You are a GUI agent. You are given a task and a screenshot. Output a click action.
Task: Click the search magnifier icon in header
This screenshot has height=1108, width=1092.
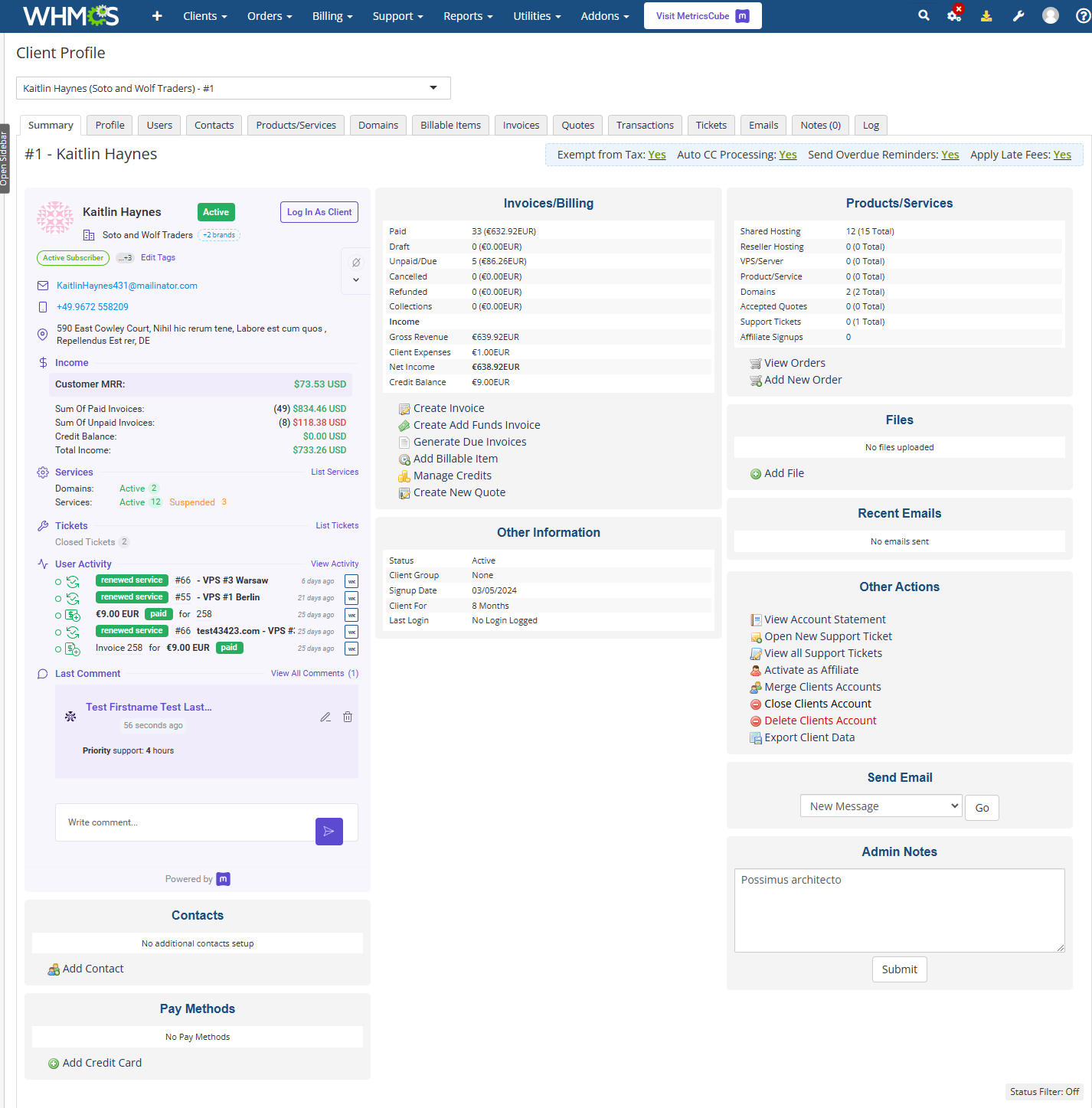[x=924, y=15]
